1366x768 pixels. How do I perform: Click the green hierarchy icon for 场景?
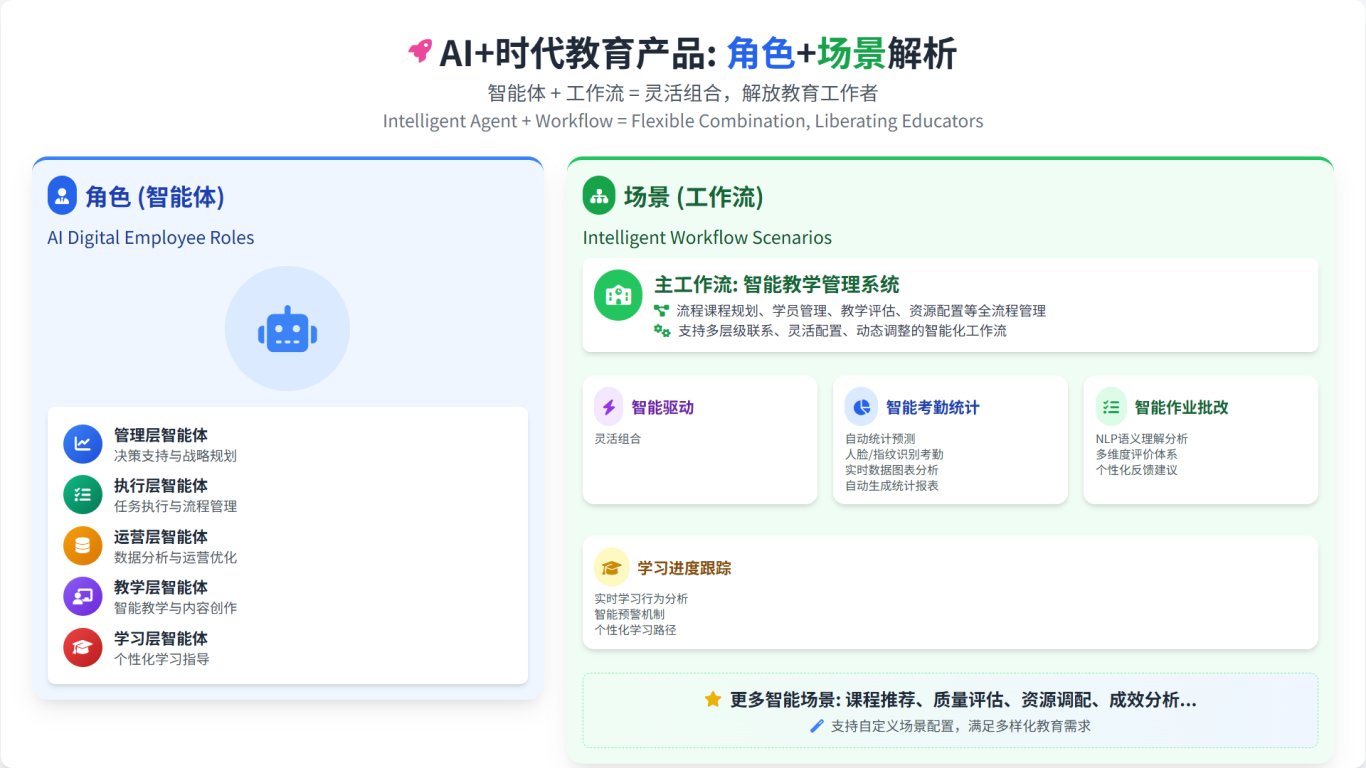pos(599,196)
